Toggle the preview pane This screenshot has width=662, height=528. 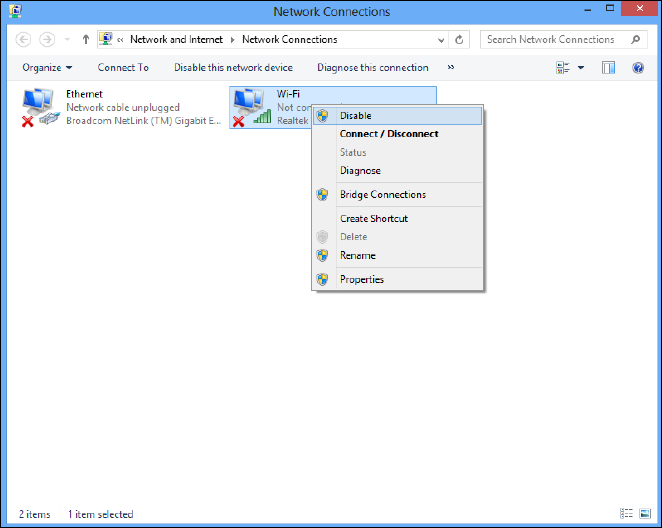608,68
